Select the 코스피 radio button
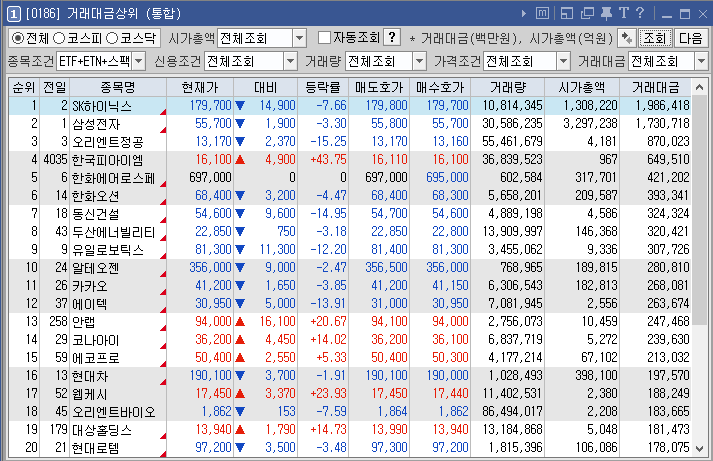The image size is (713, 461). [x=59, y=38]
